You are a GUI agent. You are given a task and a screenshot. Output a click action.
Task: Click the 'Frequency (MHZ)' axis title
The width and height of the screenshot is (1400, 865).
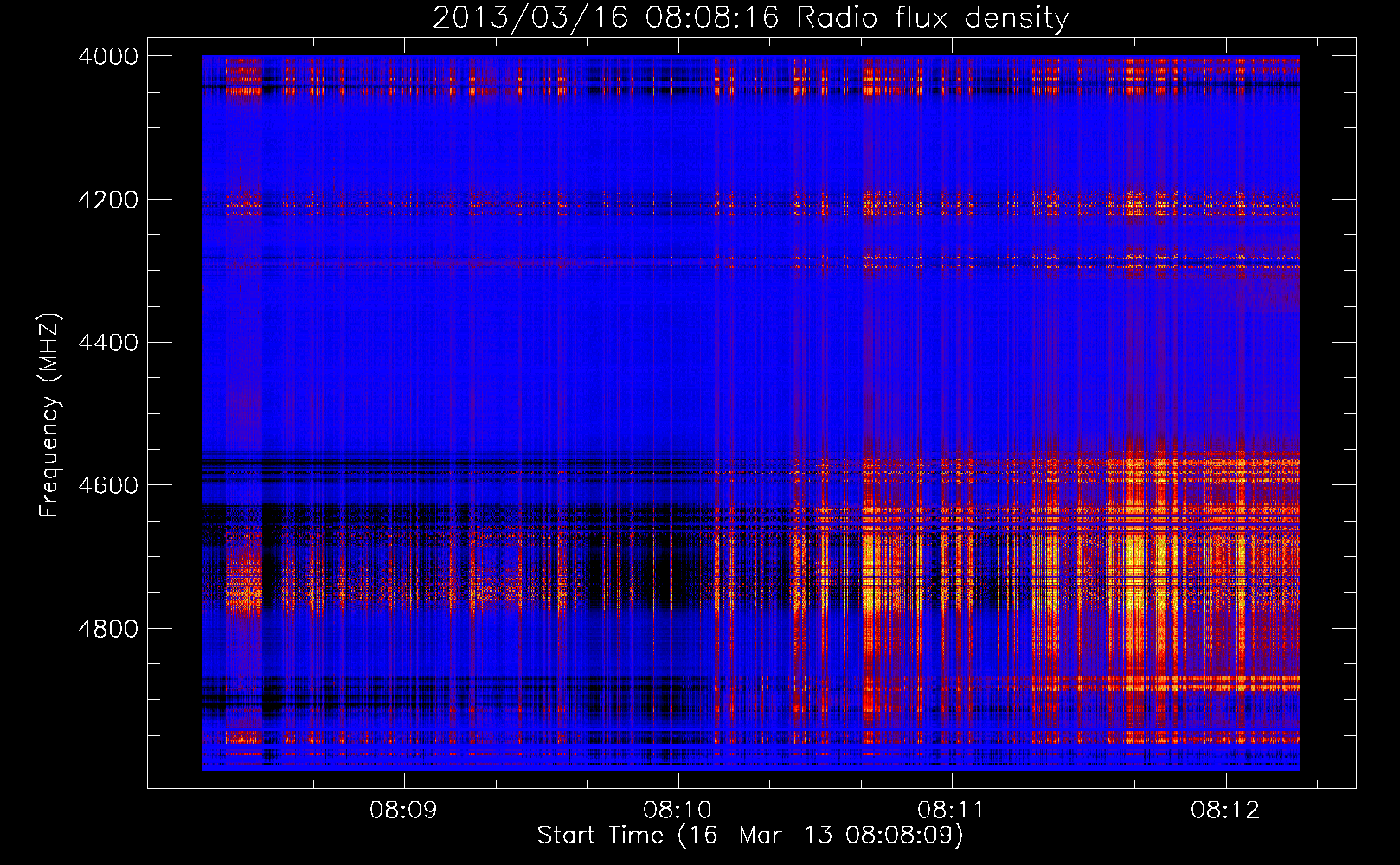point(49,415)
